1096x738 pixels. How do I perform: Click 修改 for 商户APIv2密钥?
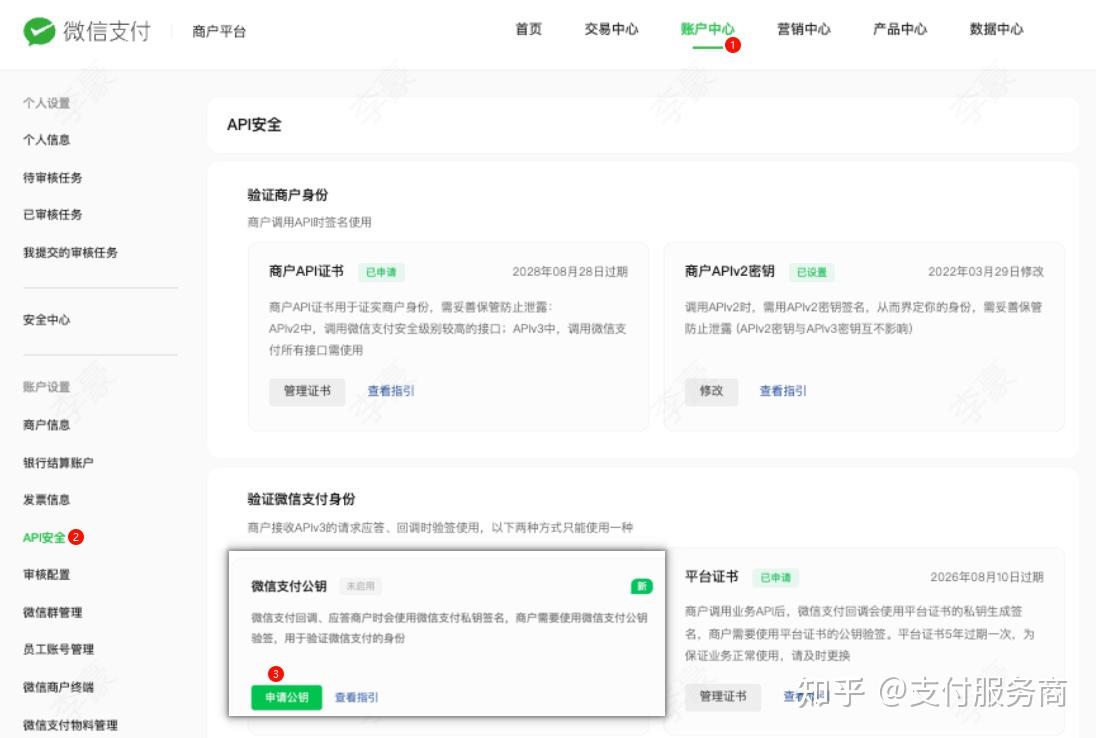click(712, 391)
